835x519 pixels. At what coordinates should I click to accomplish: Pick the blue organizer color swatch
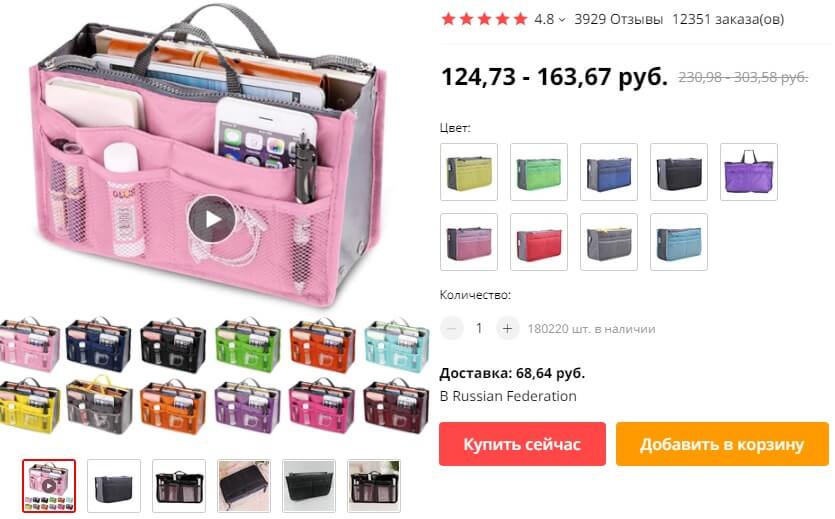tap(609, 172)
